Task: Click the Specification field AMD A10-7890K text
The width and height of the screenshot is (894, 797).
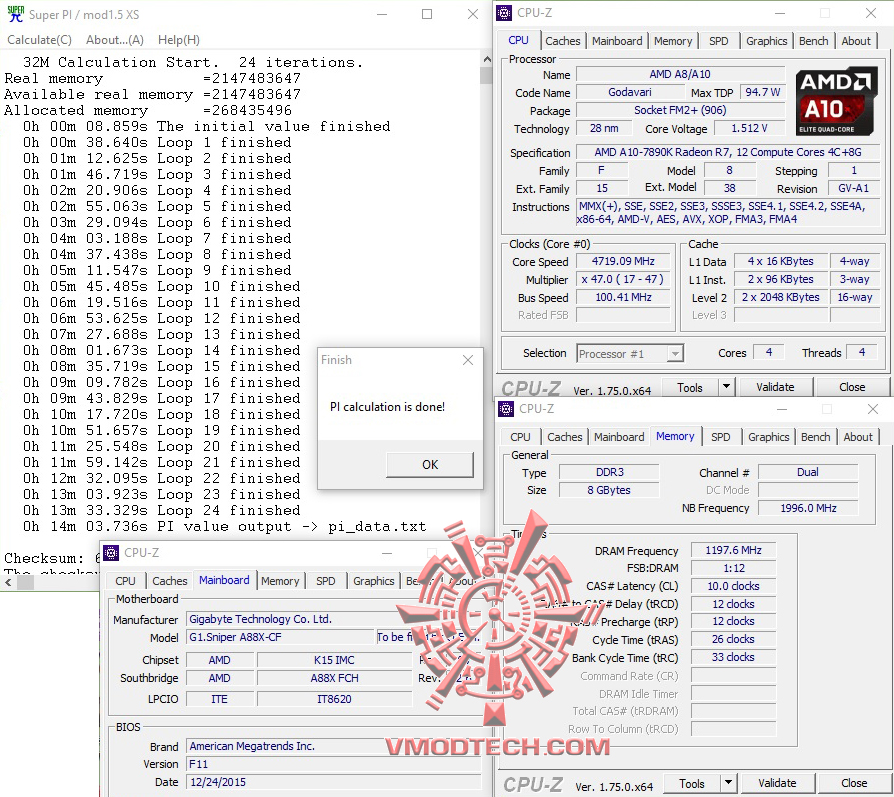Action: click(x=728, y=152)
